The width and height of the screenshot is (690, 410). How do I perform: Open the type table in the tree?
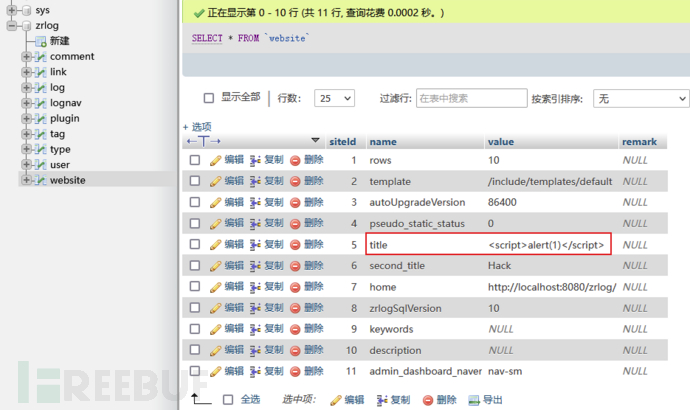[x=60, y=150]
